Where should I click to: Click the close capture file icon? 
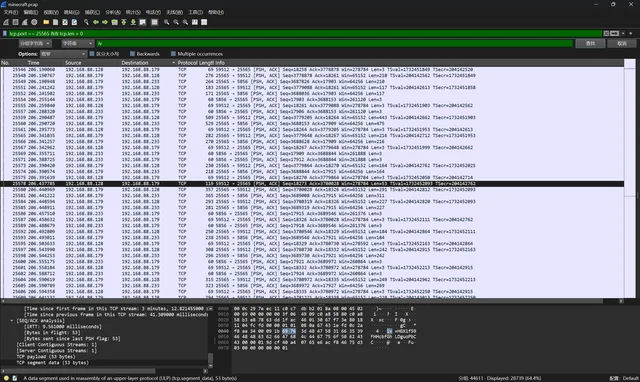coord(65,22)
